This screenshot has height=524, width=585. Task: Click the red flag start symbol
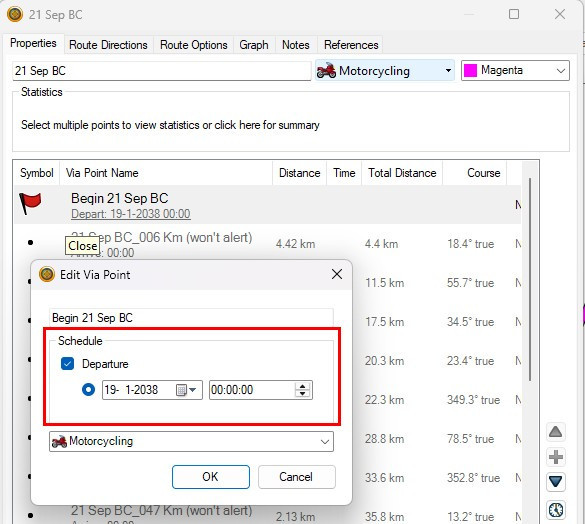pyautogui.click(x=30, y=203)
